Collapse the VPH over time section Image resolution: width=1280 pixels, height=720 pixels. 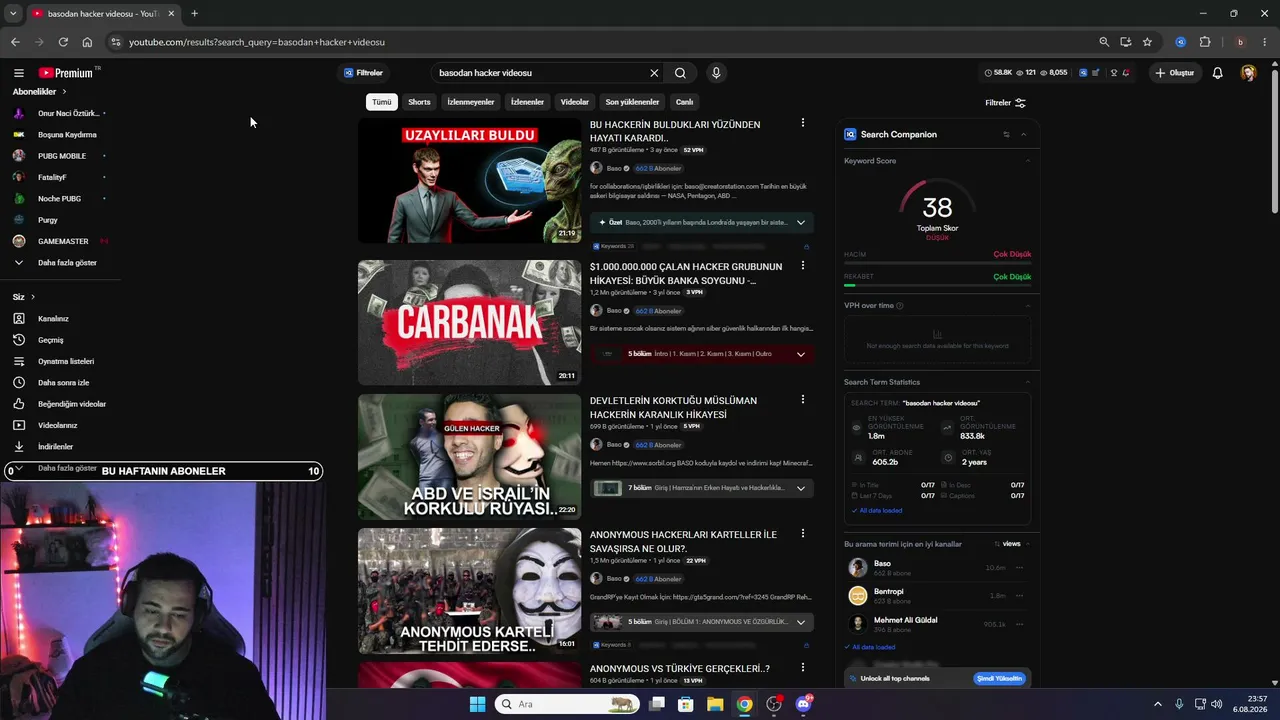[x=1028, y=306]
